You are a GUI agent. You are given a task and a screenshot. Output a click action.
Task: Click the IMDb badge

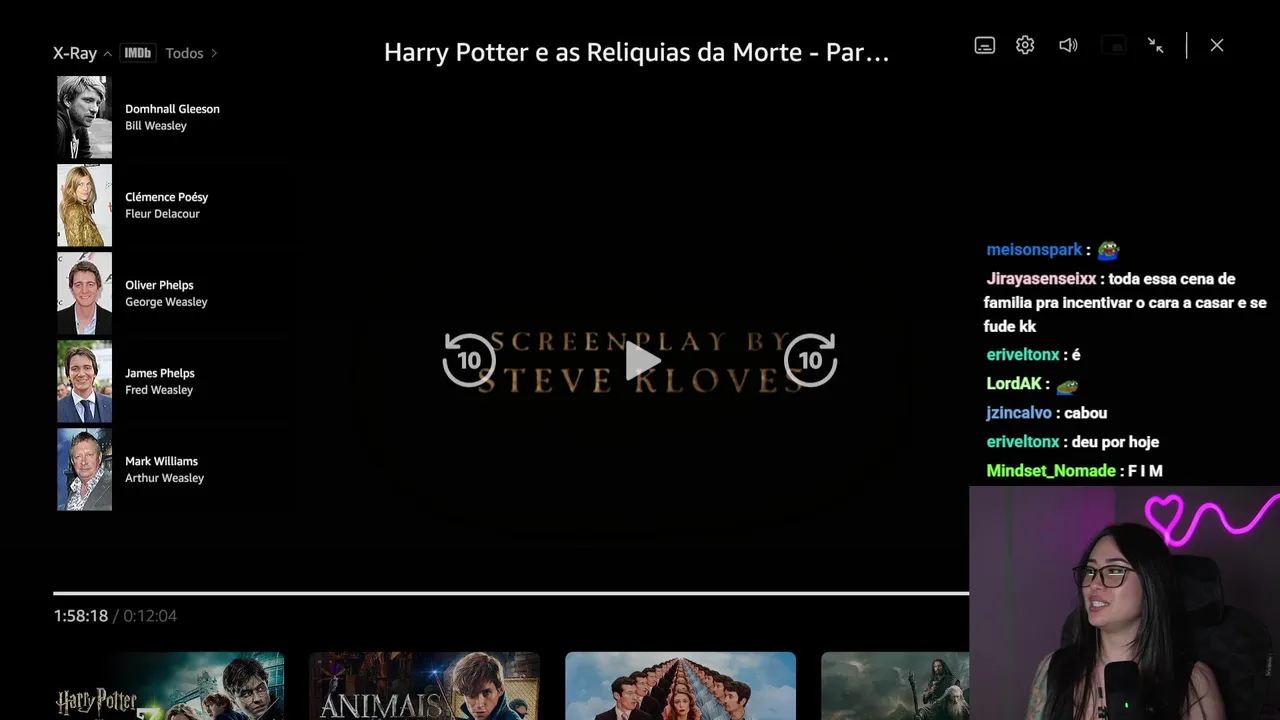point(137,53)
